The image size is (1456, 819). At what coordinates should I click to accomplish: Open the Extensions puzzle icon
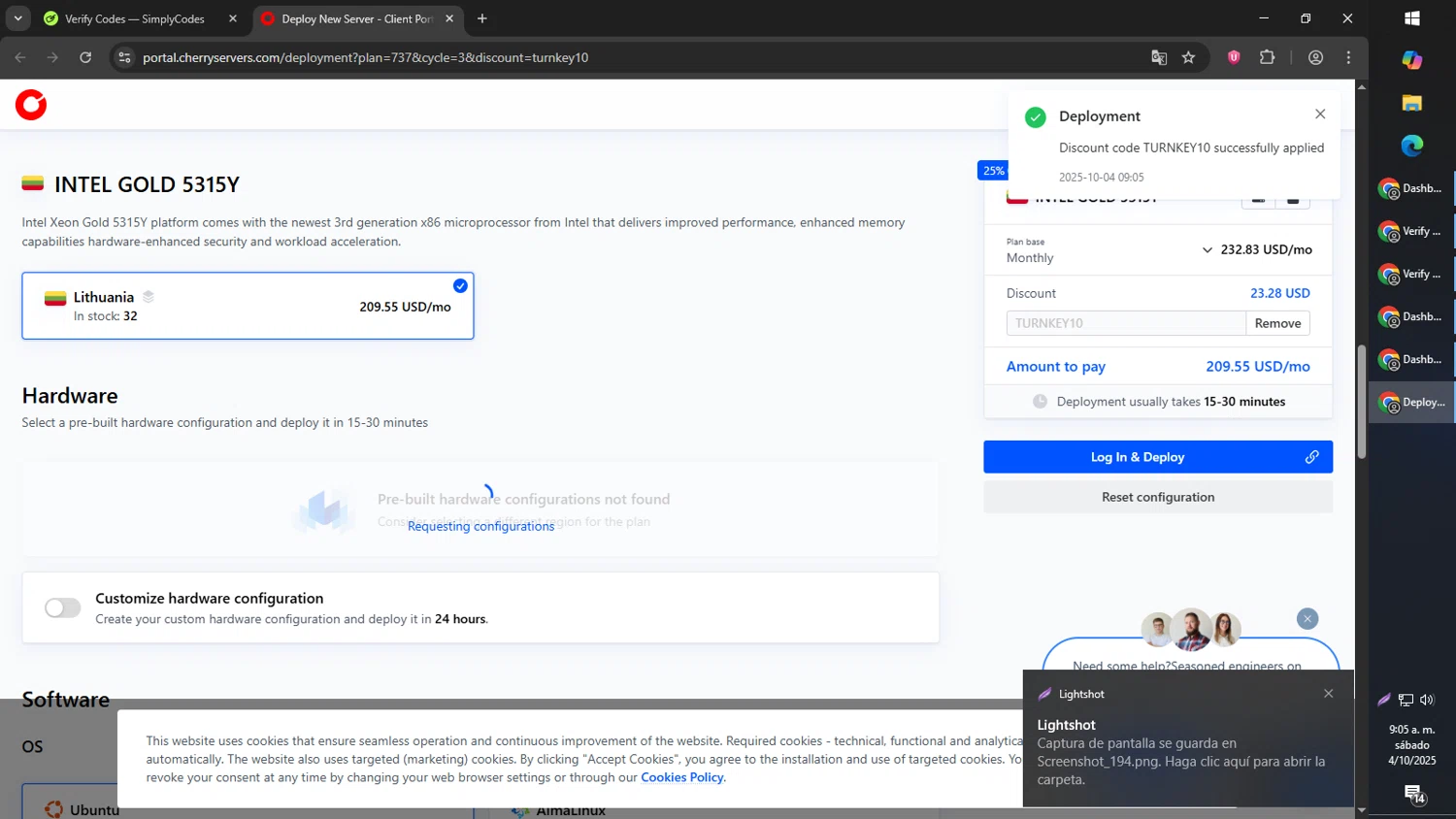point(1267,57)
